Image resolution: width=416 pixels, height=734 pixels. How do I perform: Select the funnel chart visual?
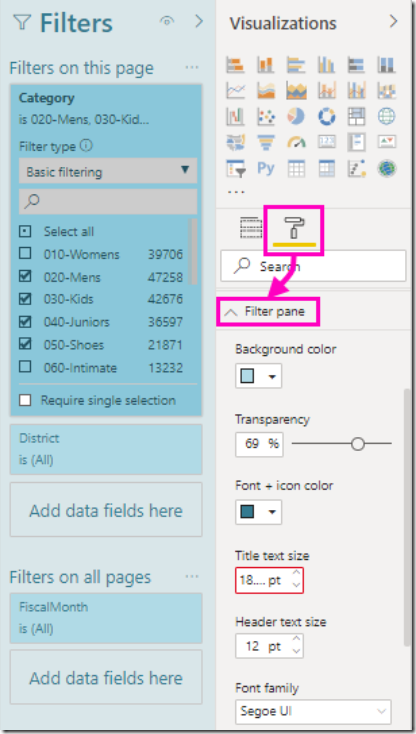coord(265,142)
